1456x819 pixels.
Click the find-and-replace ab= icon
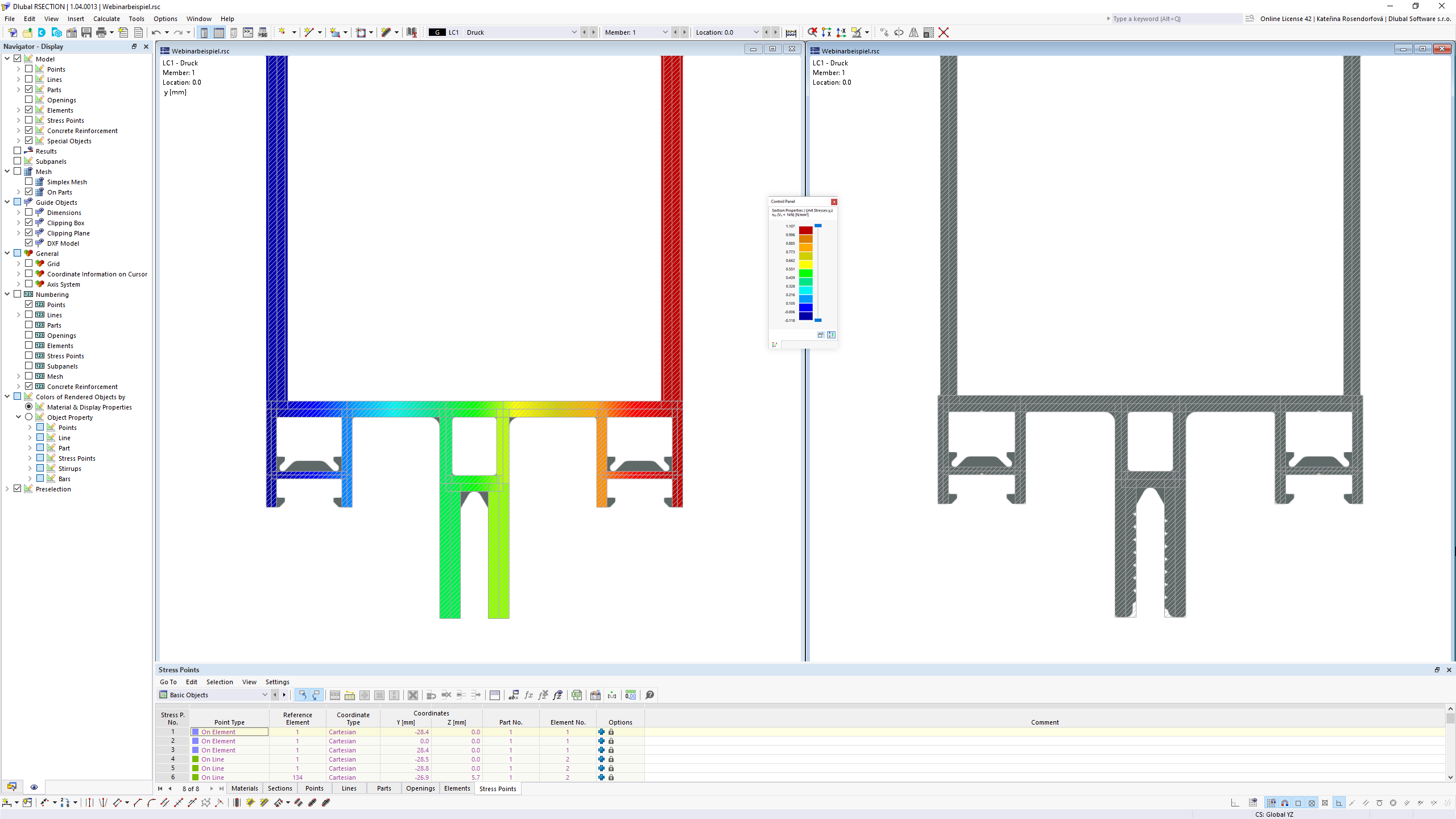tap(514, 695)
